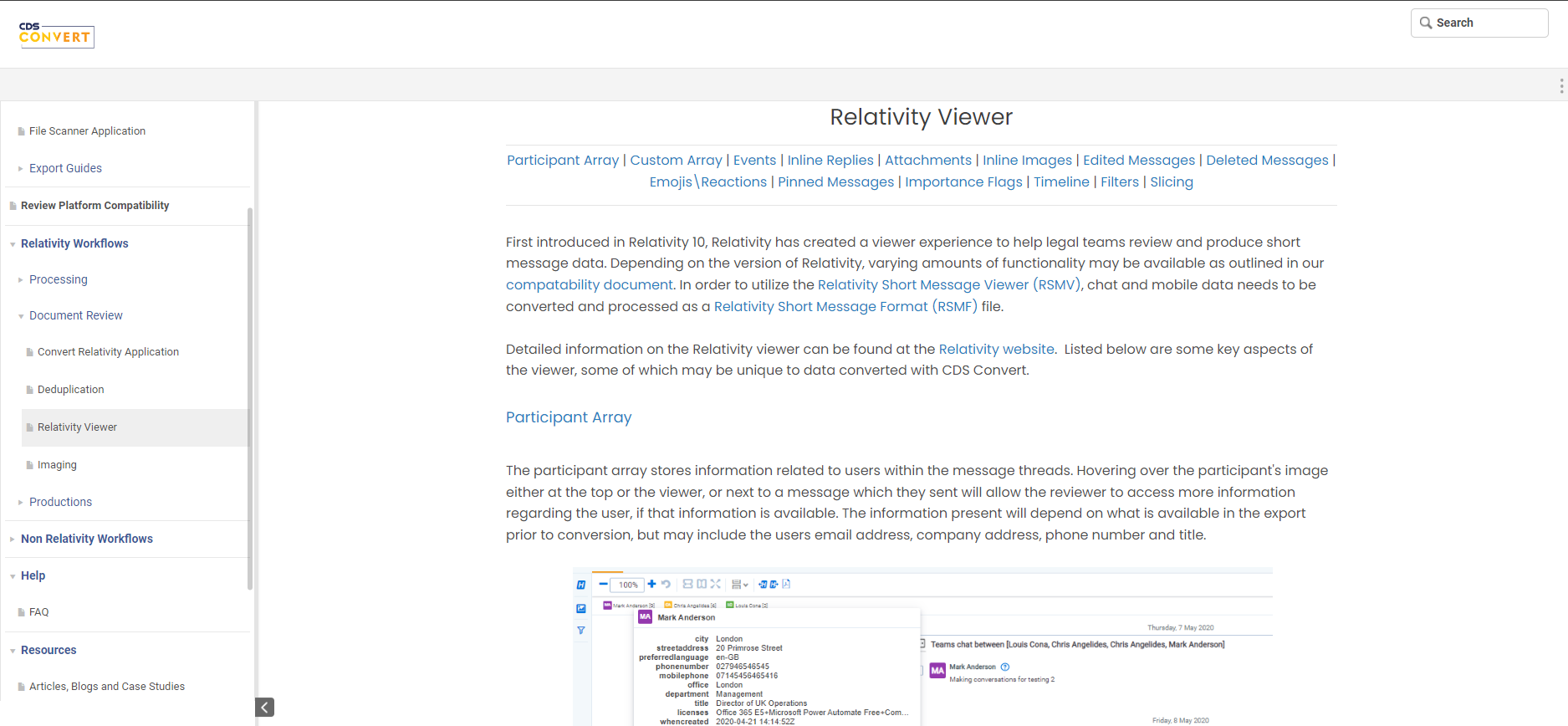Jump to Events section
The width and height of the screenshot is (1568, 726).
pos(754,160)
